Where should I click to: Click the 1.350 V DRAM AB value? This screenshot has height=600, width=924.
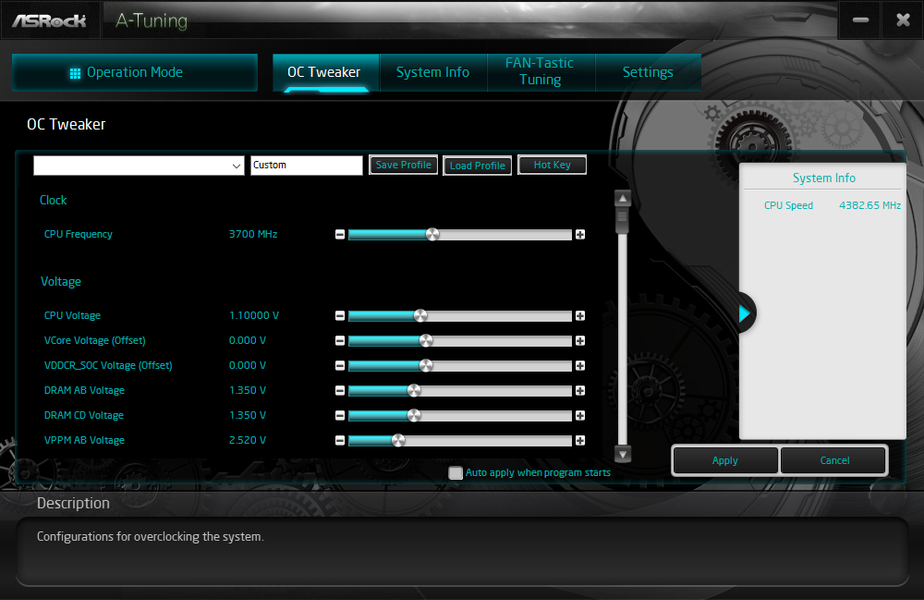[x=248, y=391]
